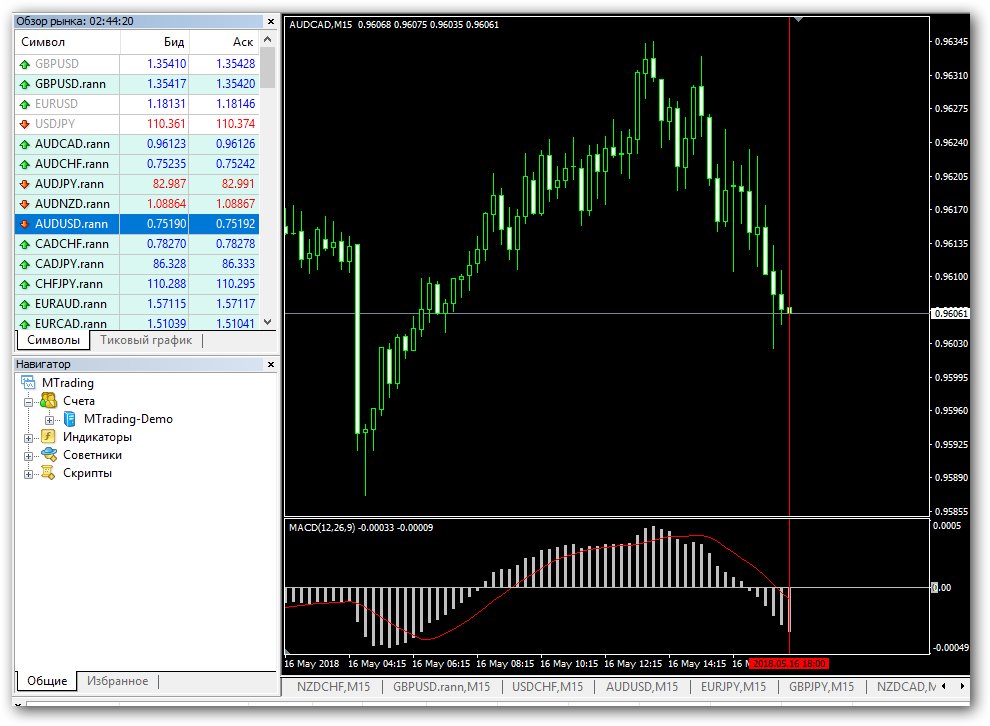Click the arrow icon beside CHFJPY.rann
Viewport: 990px width, 726px height.
tap(25, 284)
